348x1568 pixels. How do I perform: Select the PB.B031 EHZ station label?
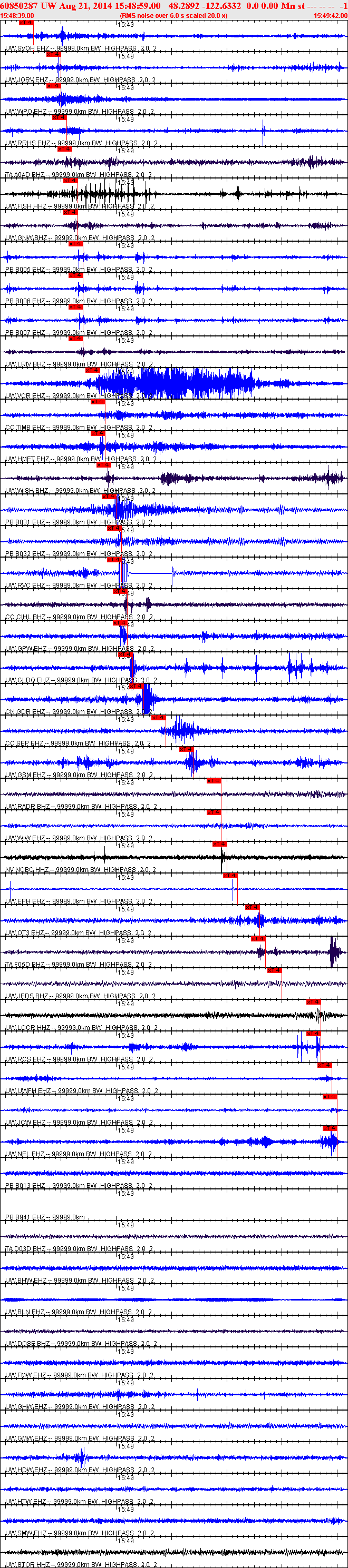(79, 522)
